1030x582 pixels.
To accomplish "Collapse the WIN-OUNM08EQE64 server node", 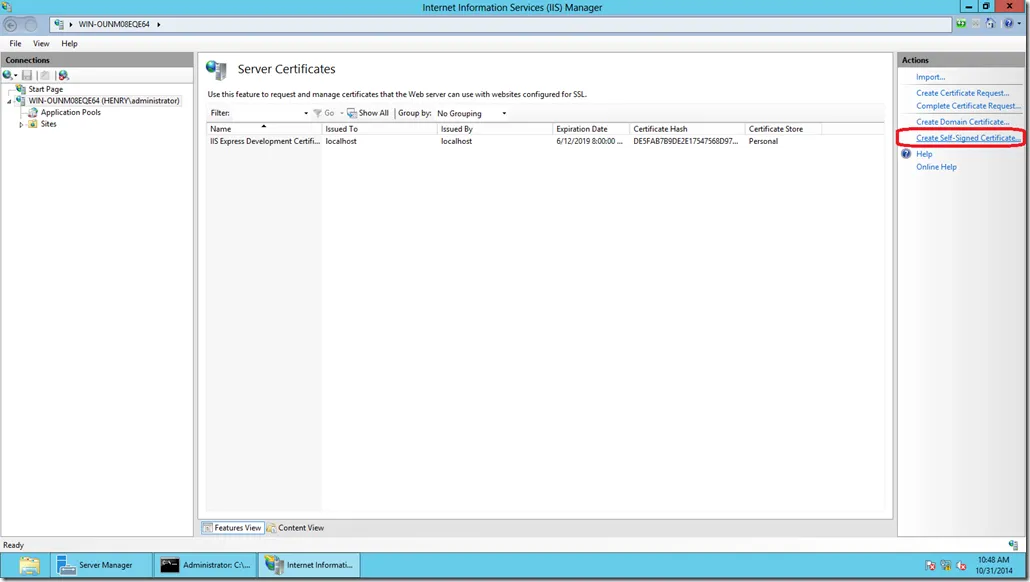I will [x=9, y=101].
